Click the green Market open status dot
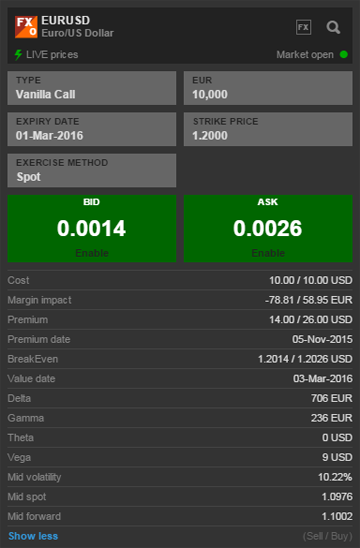This screenshot has height=548, width=360. pyautogui.click(x=344, y=55)
